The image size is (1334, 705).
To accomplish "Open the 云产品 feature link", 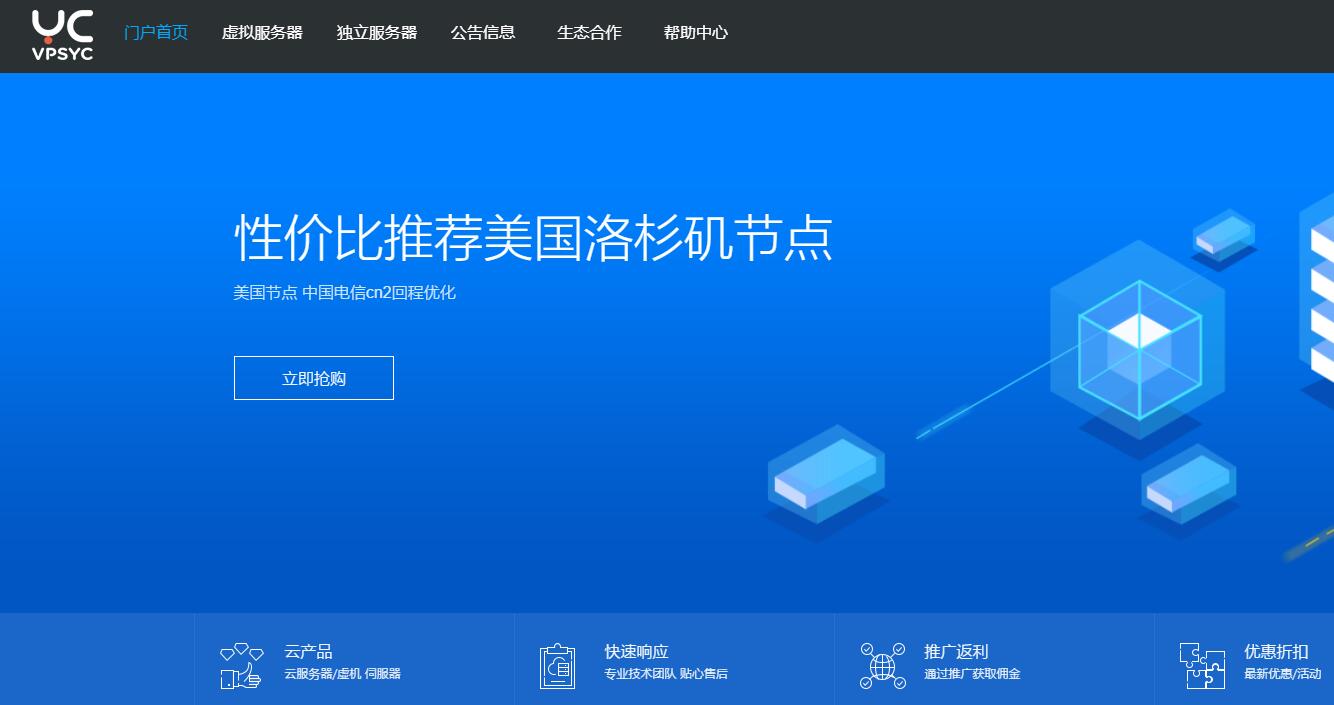I will 308,652.
